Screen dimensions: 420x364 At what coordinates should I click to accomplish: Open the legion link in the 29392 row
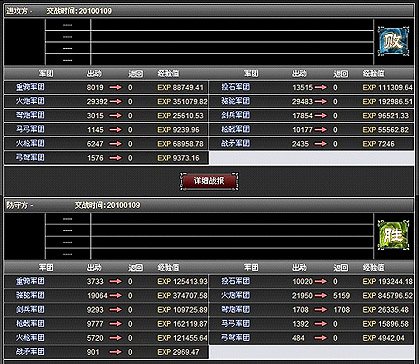[x=30, y=101]
